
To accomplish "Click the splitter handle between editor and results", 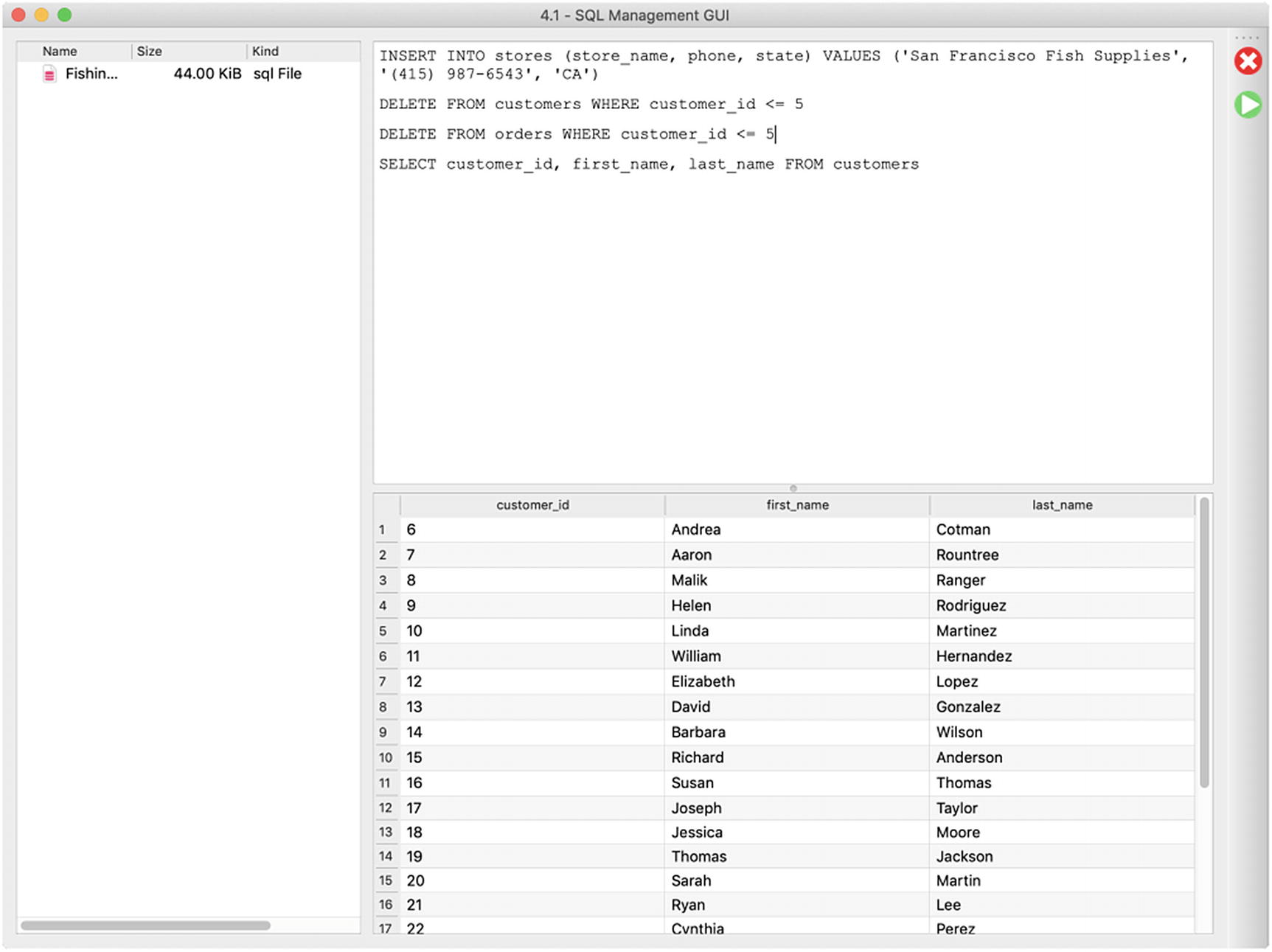I will (x=793, y=488).
